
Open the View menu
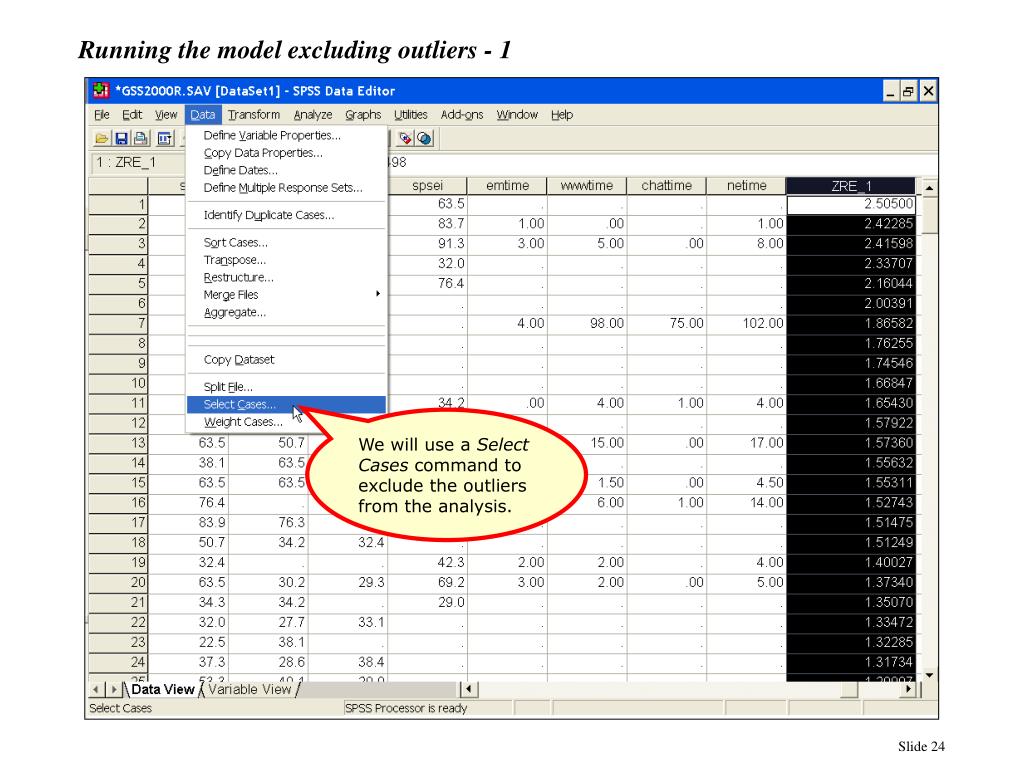point(166,115)
